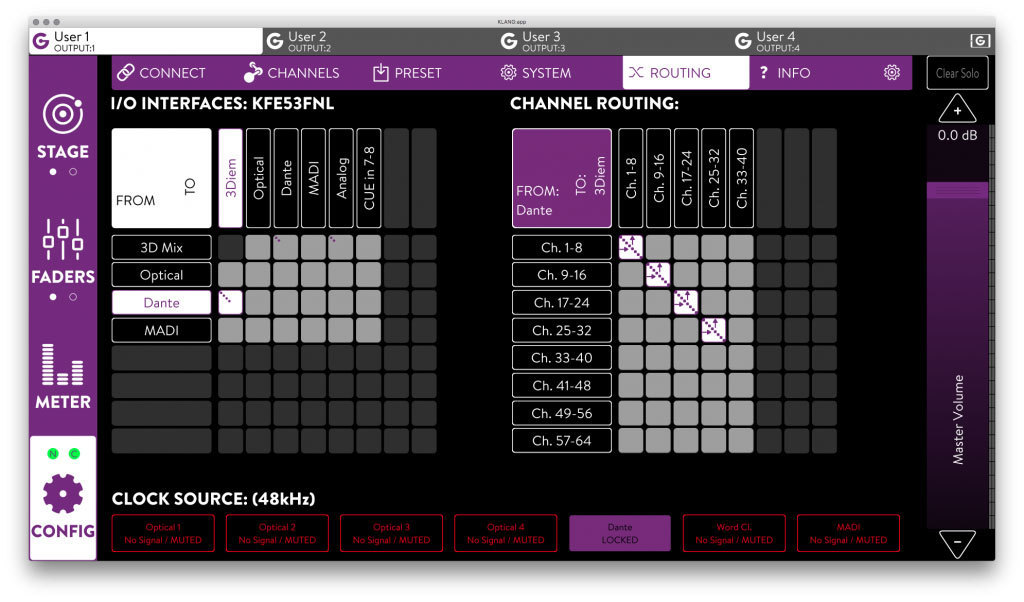Screen dimensions: 1024x602
Task: Select Optical 1 as clock source
Action: tap(163, 533)
